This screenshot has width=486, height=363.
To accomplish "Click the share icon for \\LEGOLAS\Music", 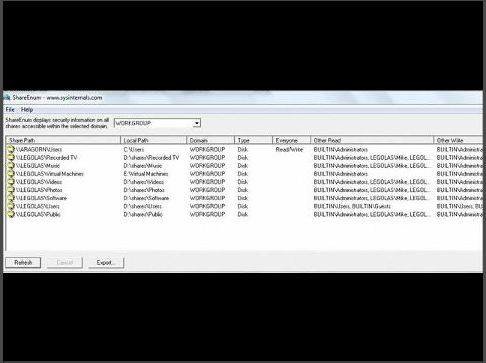I will pyautogui.click(x=11, y=165).
